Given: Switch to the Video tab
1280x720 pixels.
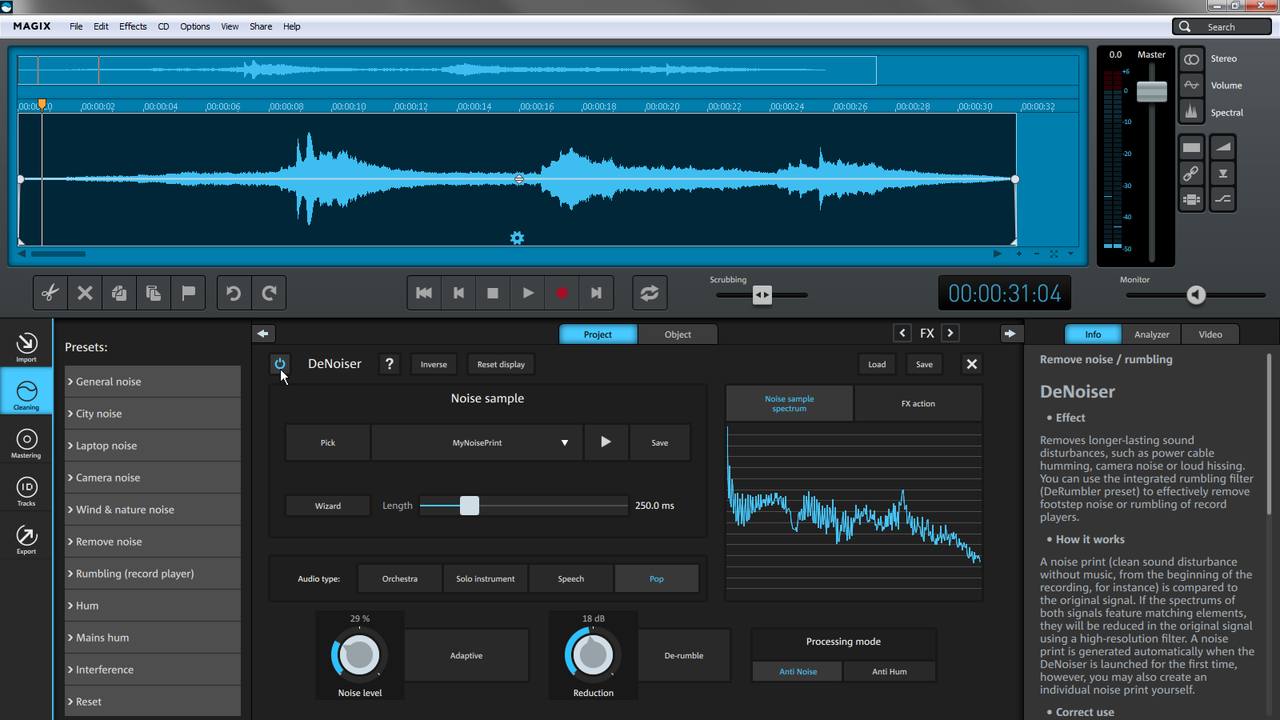Looking at the screenshot, I should coord(1210,334).
